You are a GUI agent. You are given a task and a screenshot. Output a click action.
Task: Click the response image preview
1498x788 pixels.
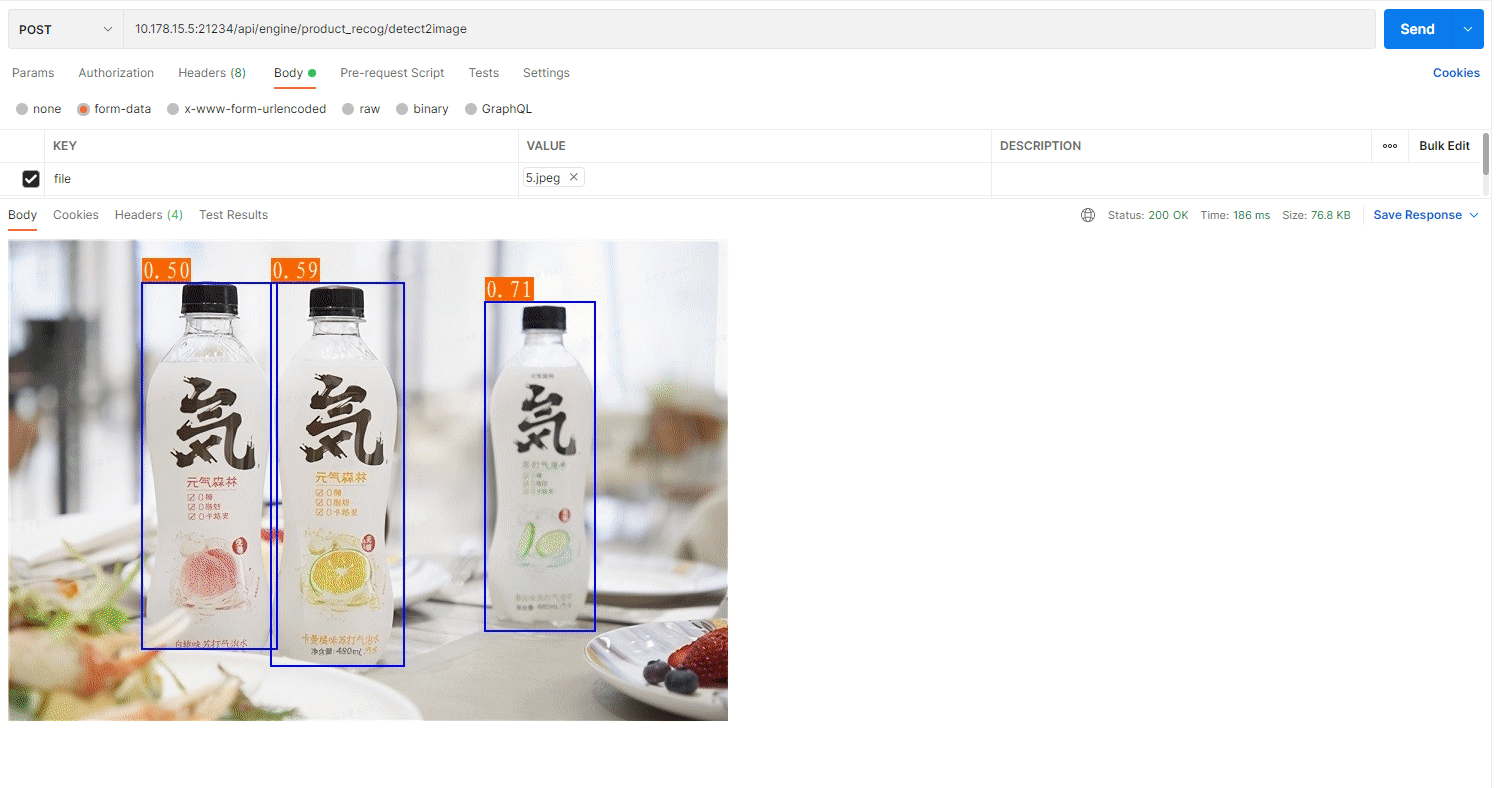(368, 480)
